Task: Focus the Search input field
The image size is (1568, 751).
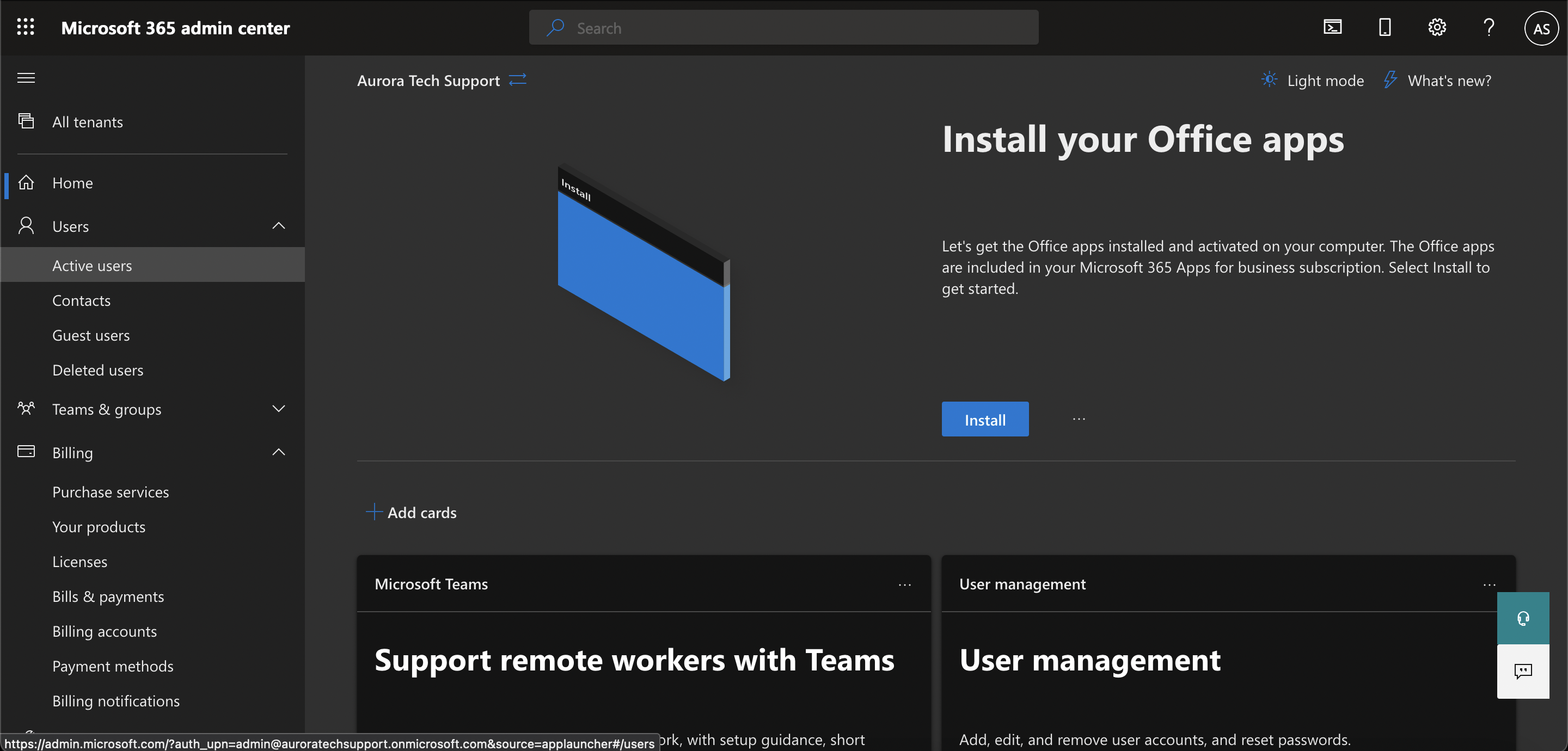Action: [x=783, y=27]
